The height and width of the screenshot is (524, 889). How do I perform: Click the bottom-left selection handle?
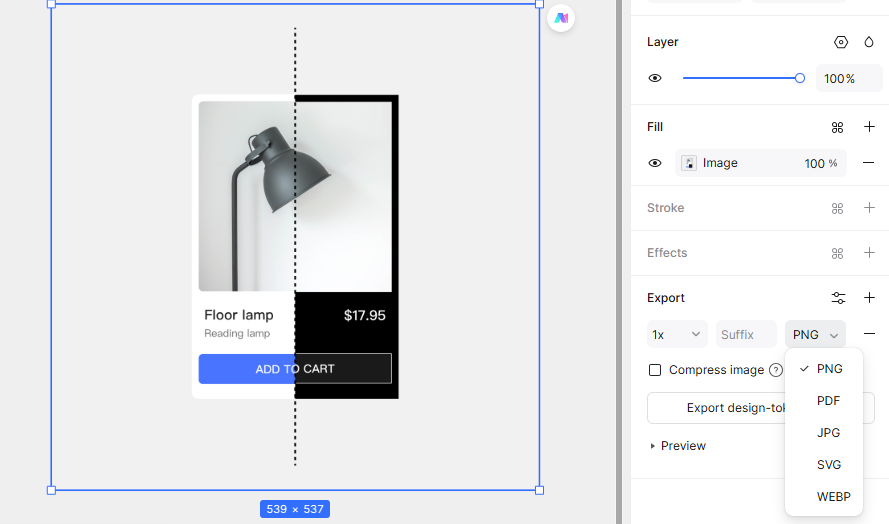pos(51,490)
